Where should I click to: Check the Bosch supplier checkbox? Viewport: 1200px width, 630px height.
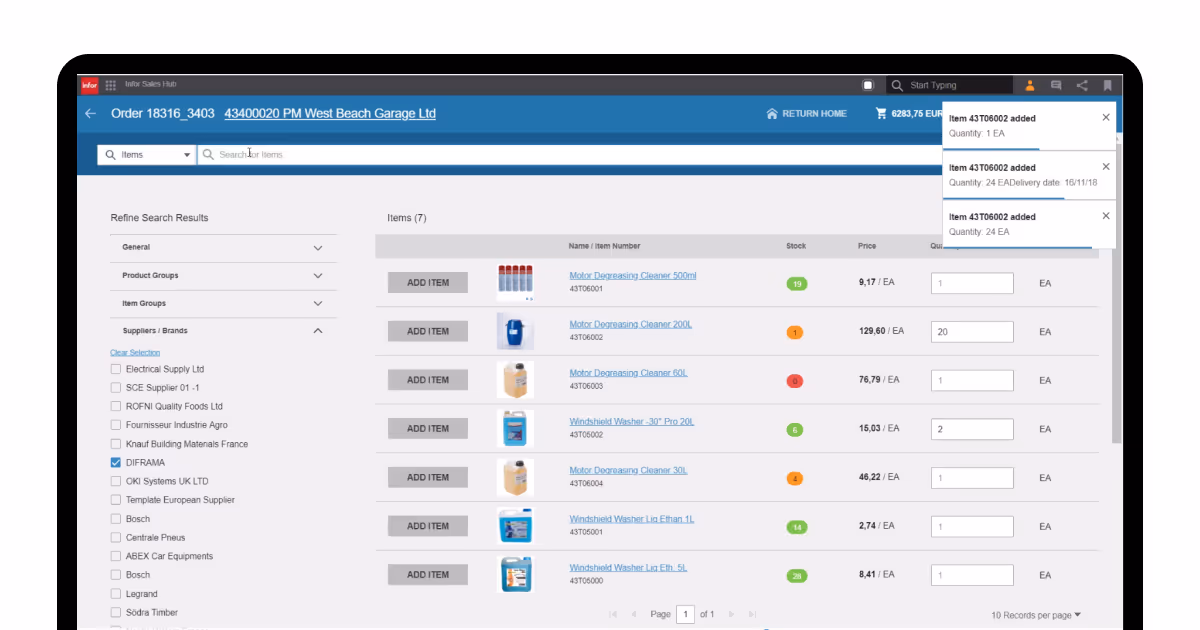pos(115,518)
